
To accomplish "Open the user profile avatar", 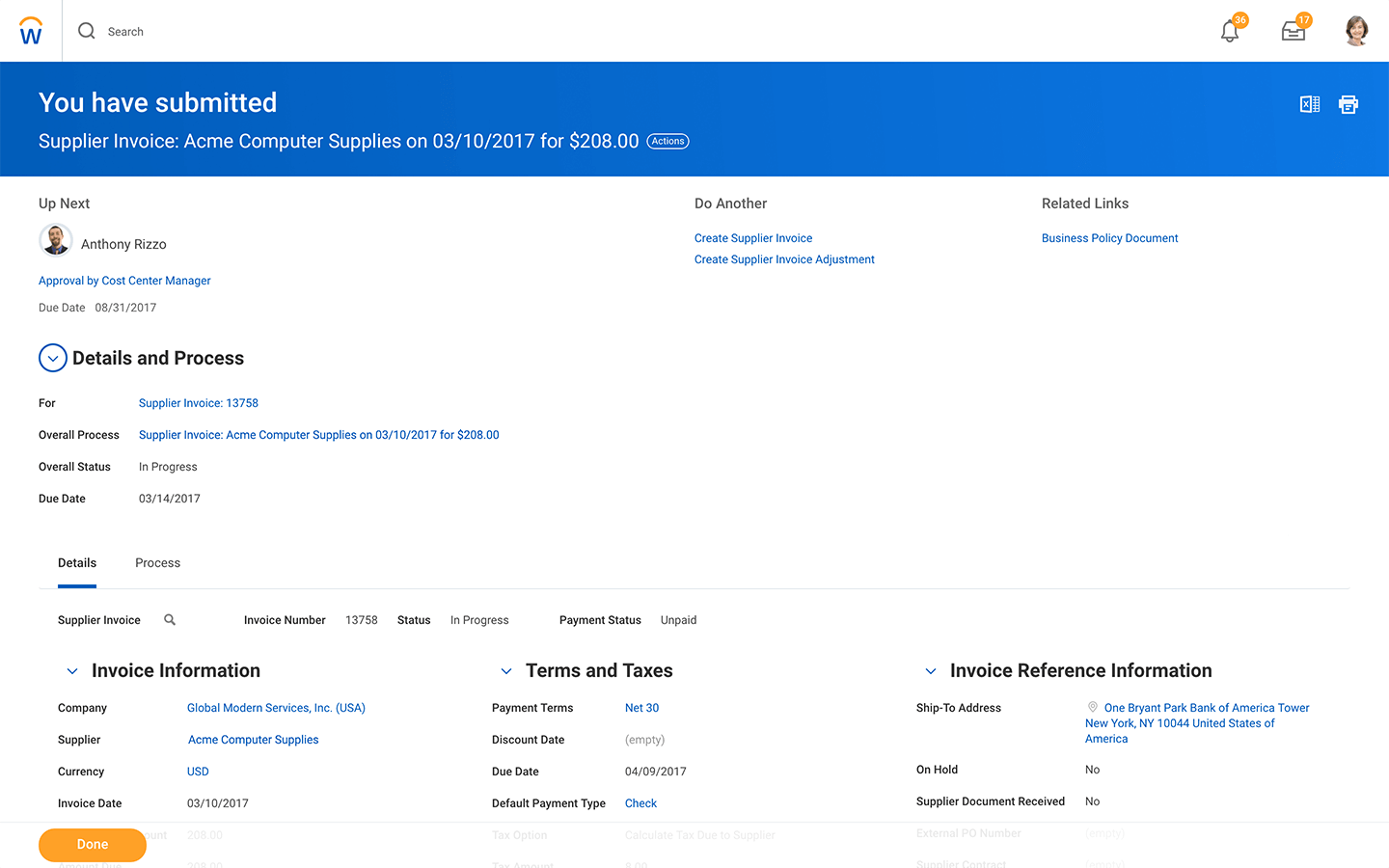I will (1356, 31).
